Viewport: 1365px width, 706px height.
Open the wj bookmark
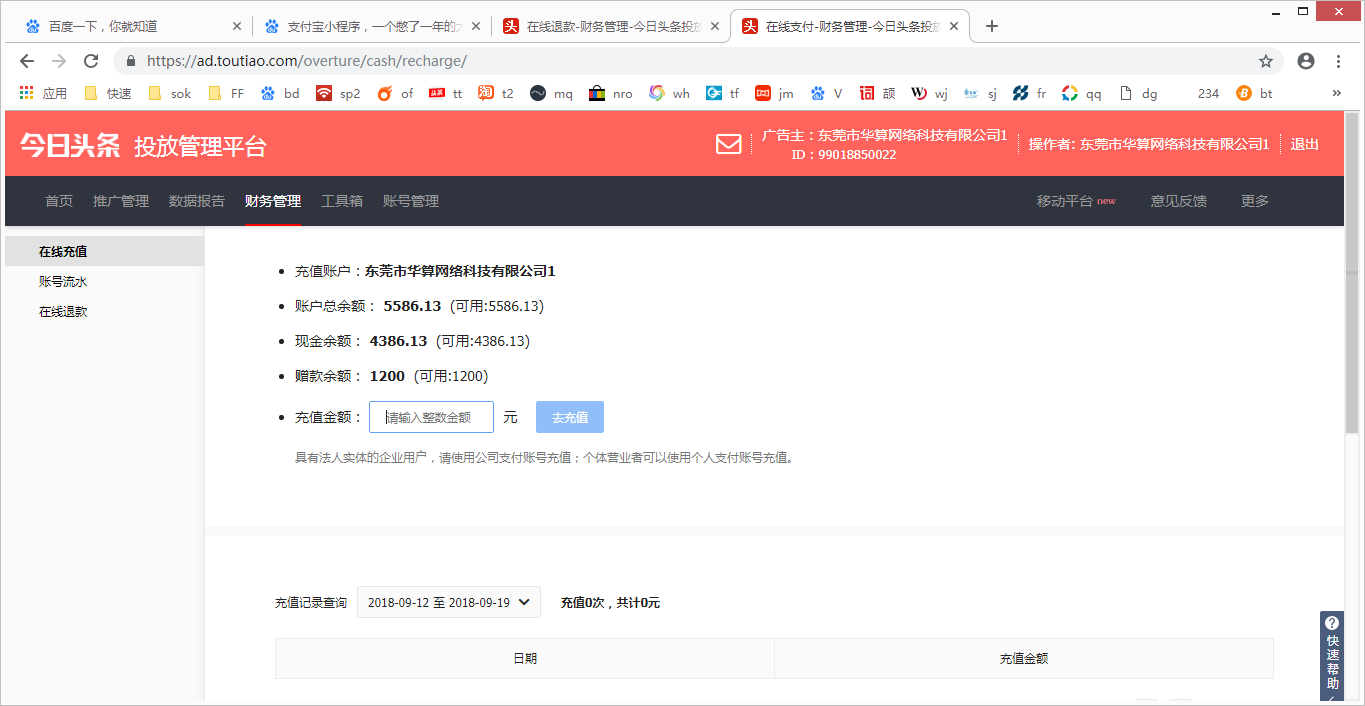tap(929, 93)
